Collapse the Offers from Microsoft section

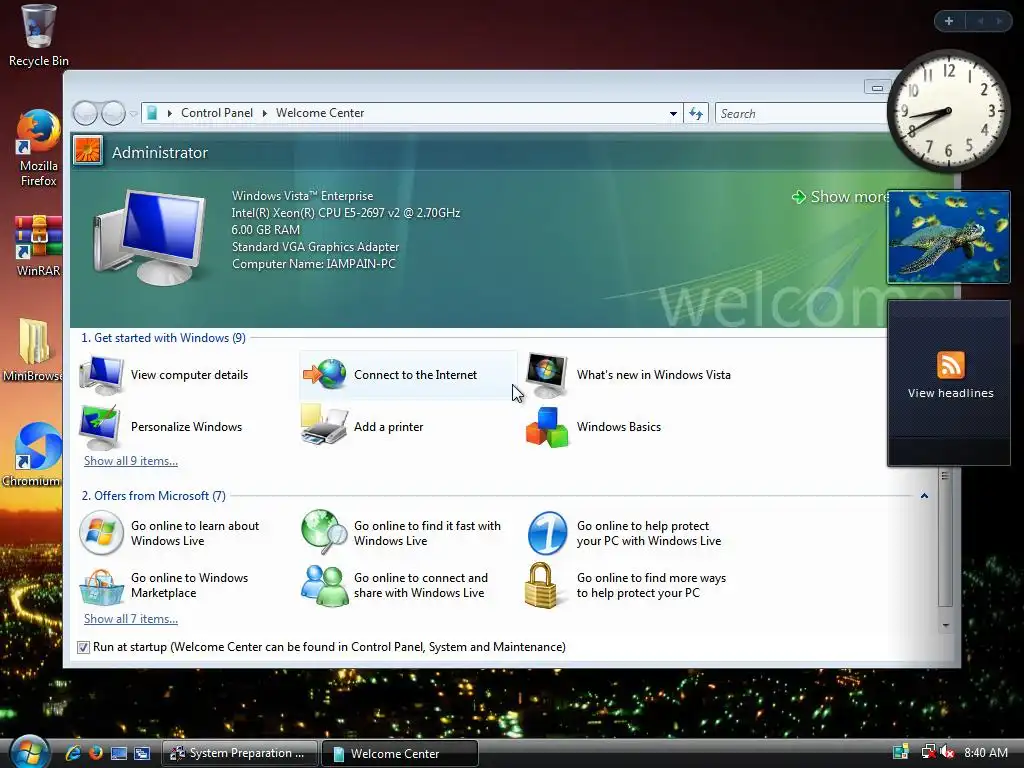tap(924, 496)
